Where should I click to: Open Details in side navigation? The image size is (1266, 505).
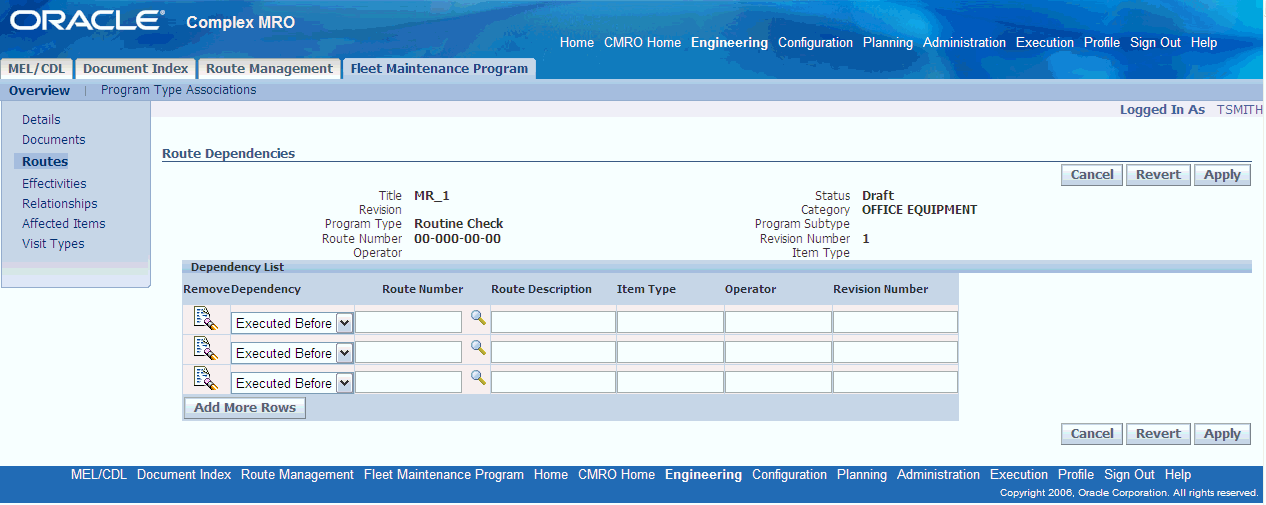pyautogui.click(x=41, y=120)
